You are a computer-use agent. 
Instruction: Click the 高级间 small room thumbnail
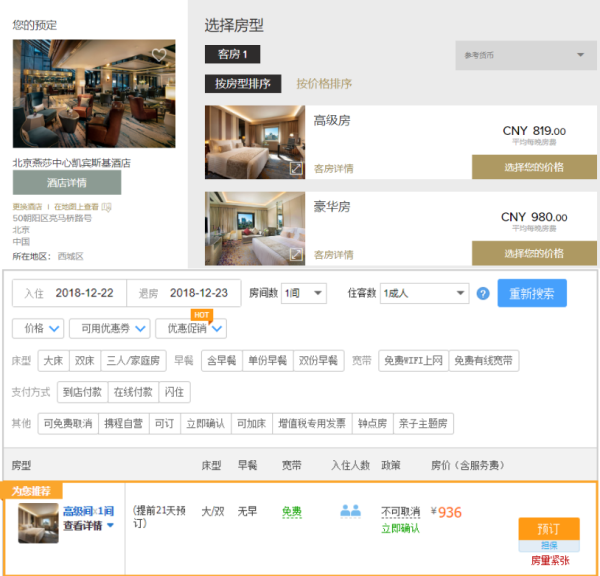tap(38, 523)
